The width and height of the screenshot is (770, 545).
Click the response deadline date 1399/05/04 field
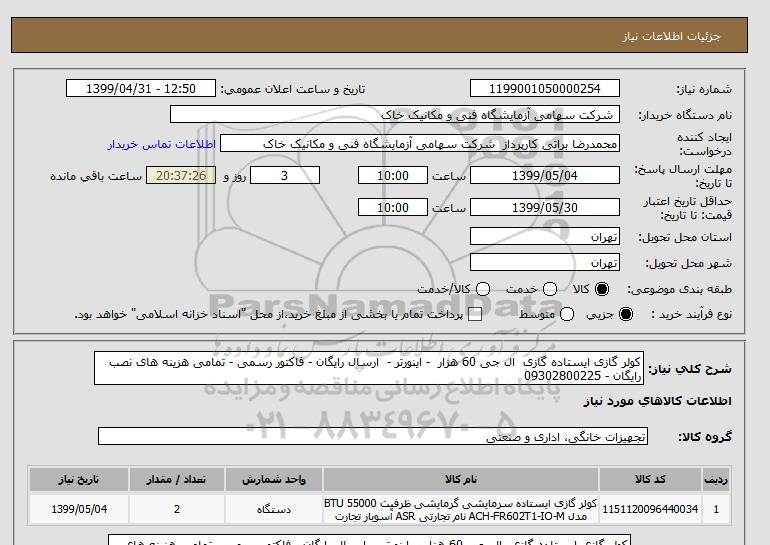545,175
